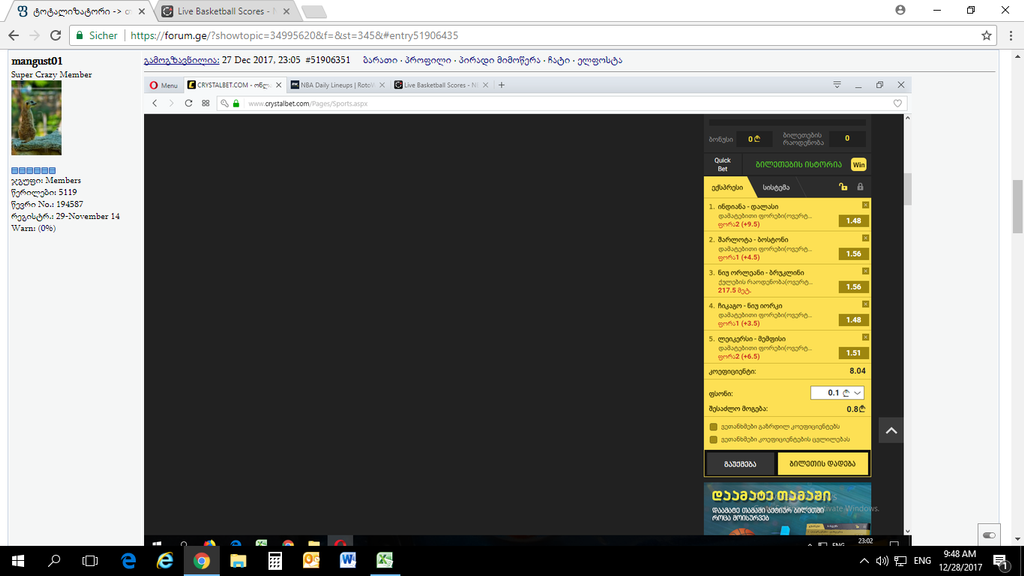This screenshot has width=1024, height=576.
Task: Open ბილეთების ისტორია ticket history
Action: [798, 165]
